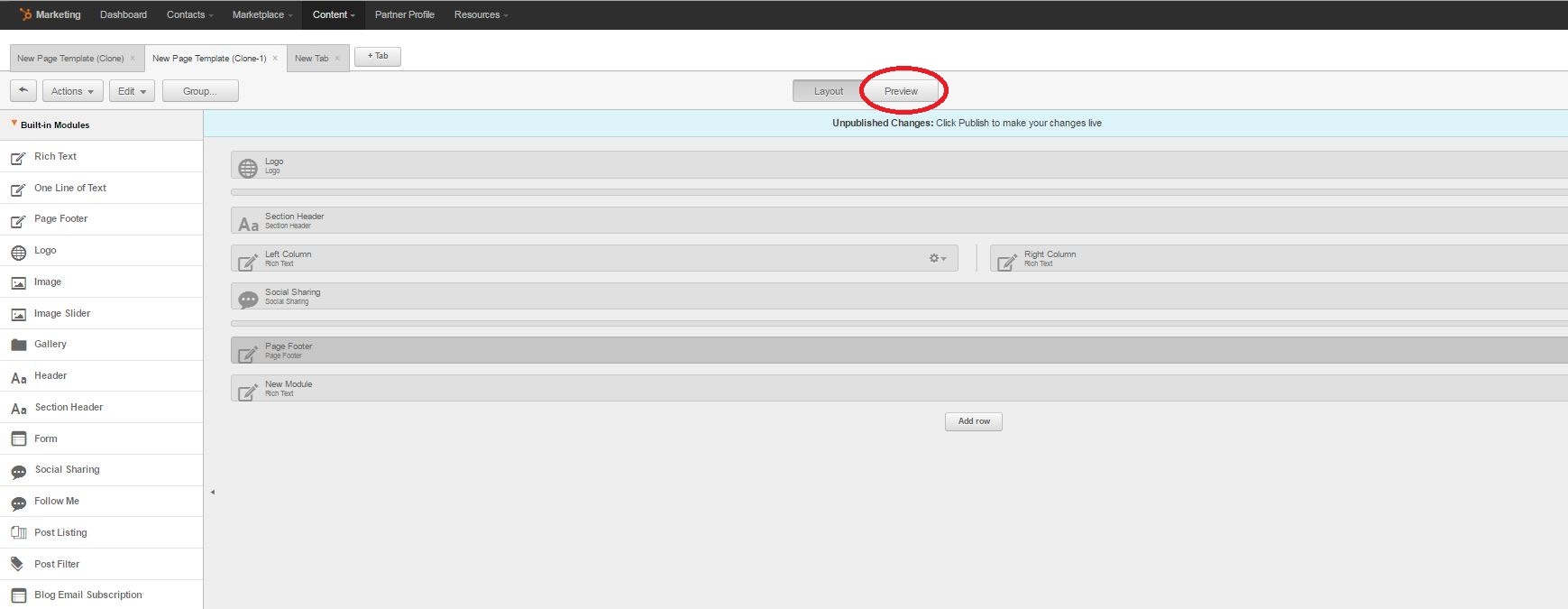This screenshot has height=609, width=1568.
Task: Collapse the modules sidebar with the arrow handle
Action: point(212,492)
